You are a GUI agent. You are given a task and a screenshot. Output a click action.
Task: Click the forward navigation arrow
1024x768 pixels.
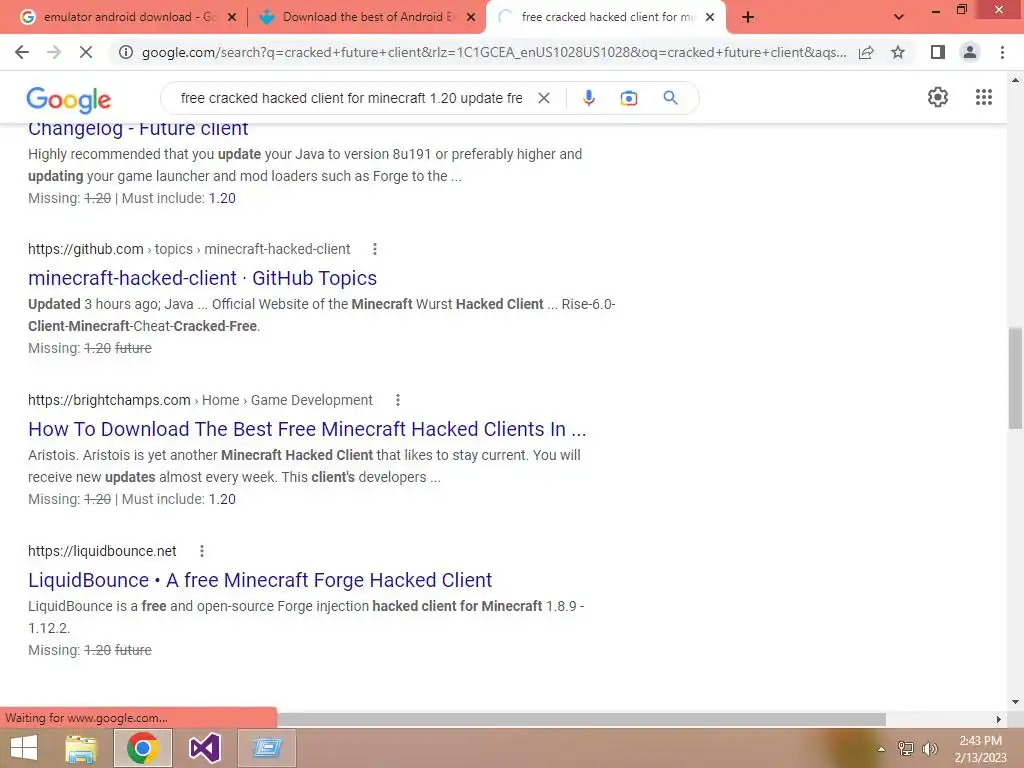54,52
